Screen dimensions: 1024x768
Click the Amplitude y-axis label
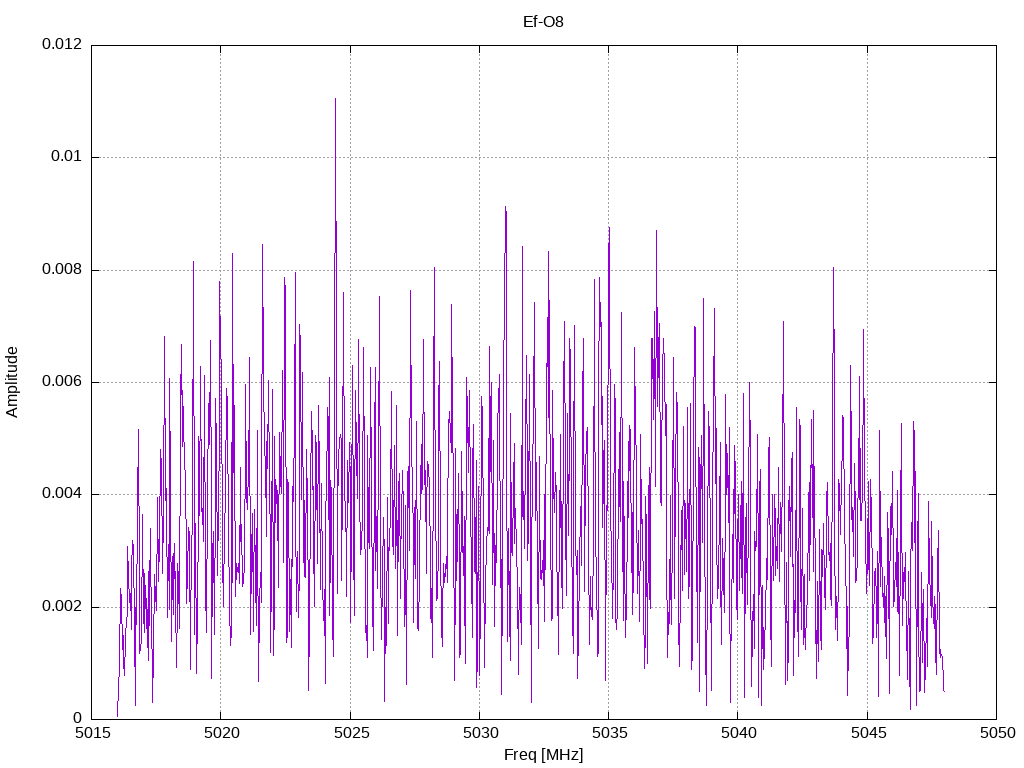[12, 382]
